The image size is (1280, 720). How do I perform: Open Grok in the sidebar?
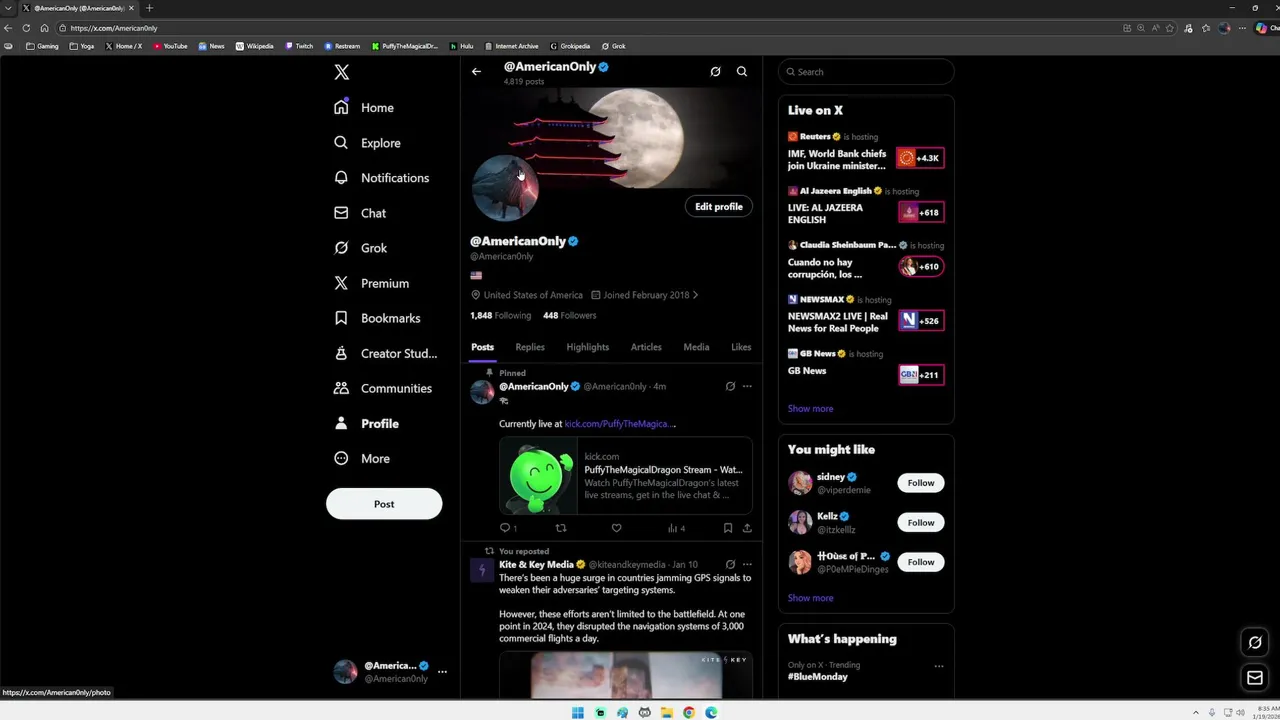pos(360,248)
